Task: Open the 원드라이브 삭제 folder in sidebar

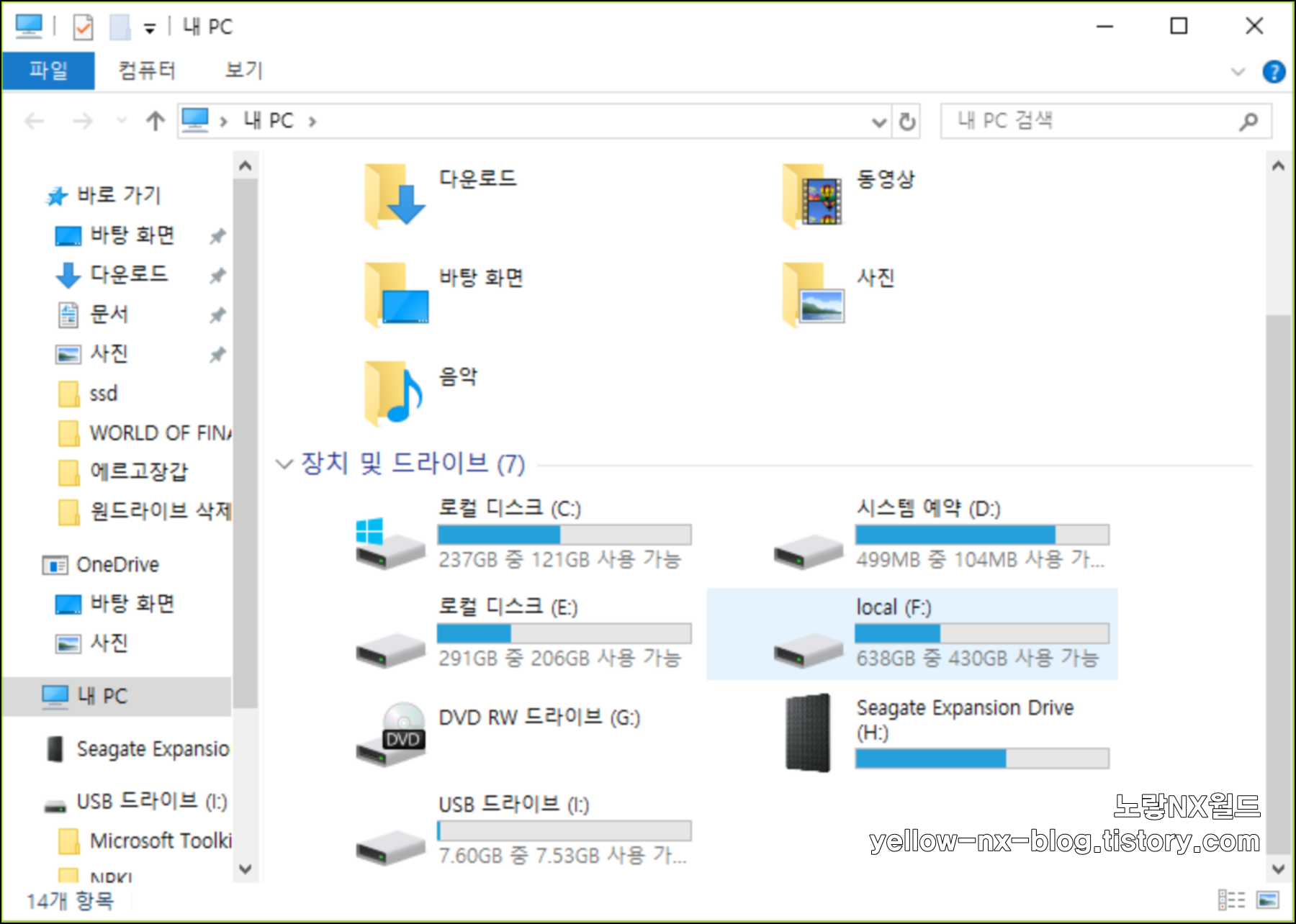Action: 144,512
